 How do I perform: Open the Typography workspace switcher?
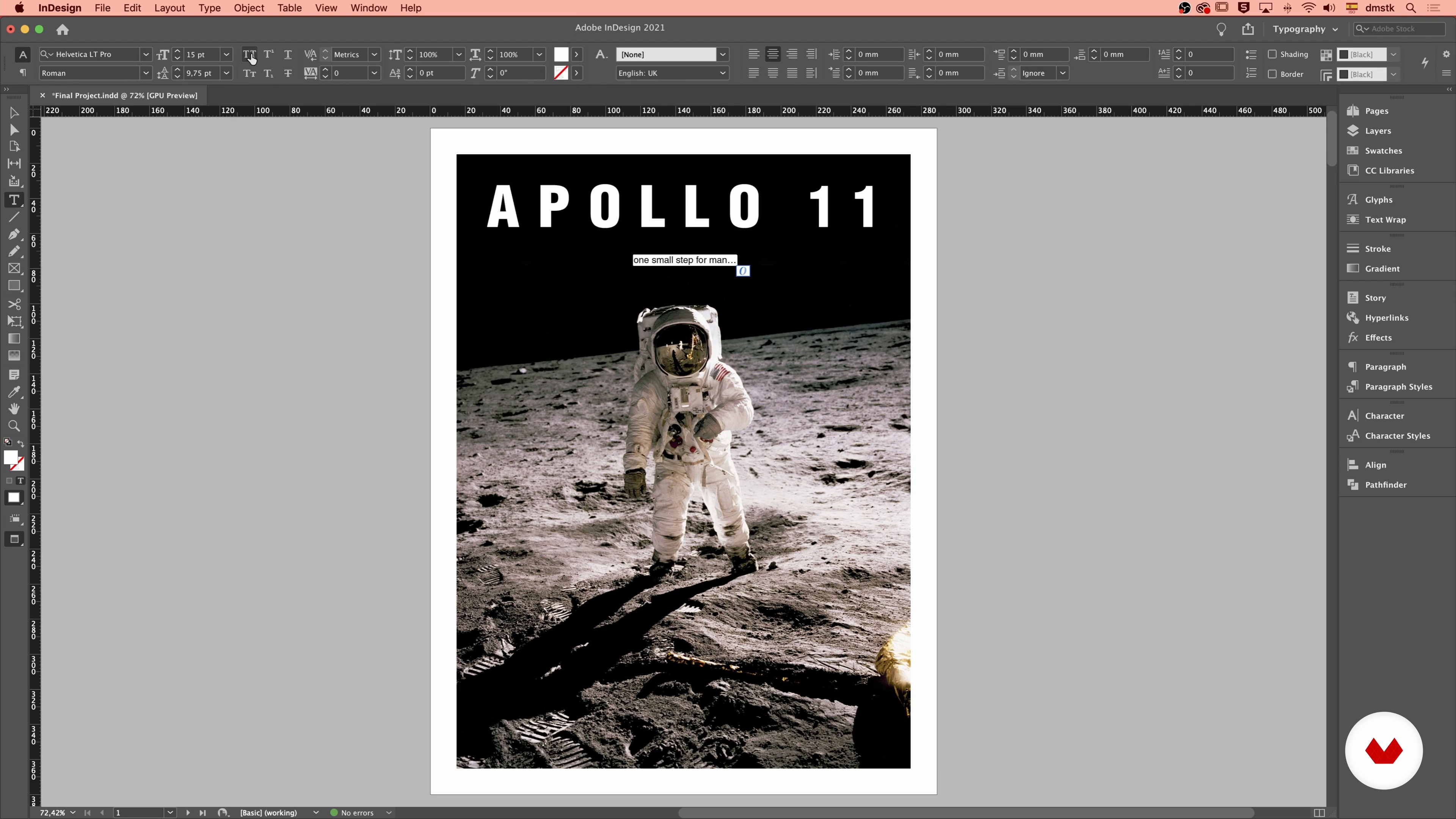click(x=1305, y=29)
